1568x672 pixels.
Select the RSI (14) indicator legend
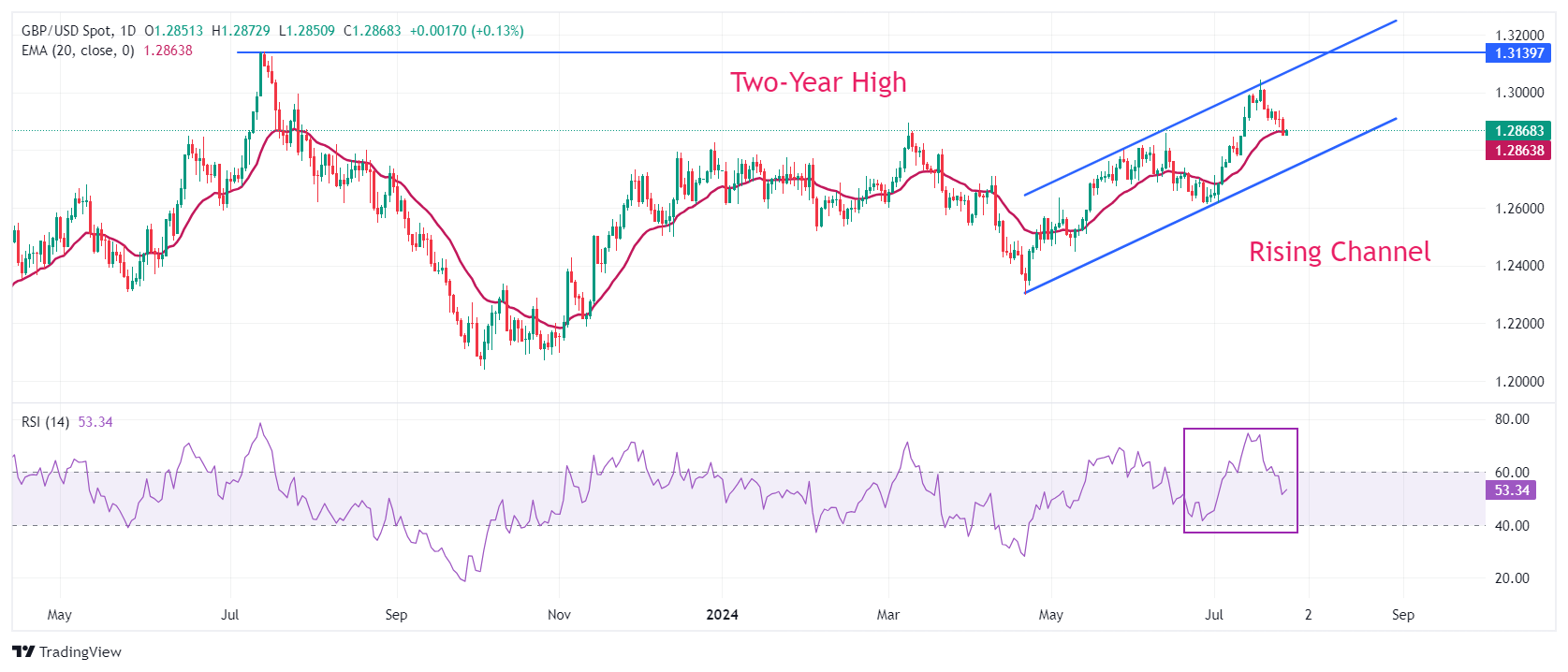click(45, 422)
